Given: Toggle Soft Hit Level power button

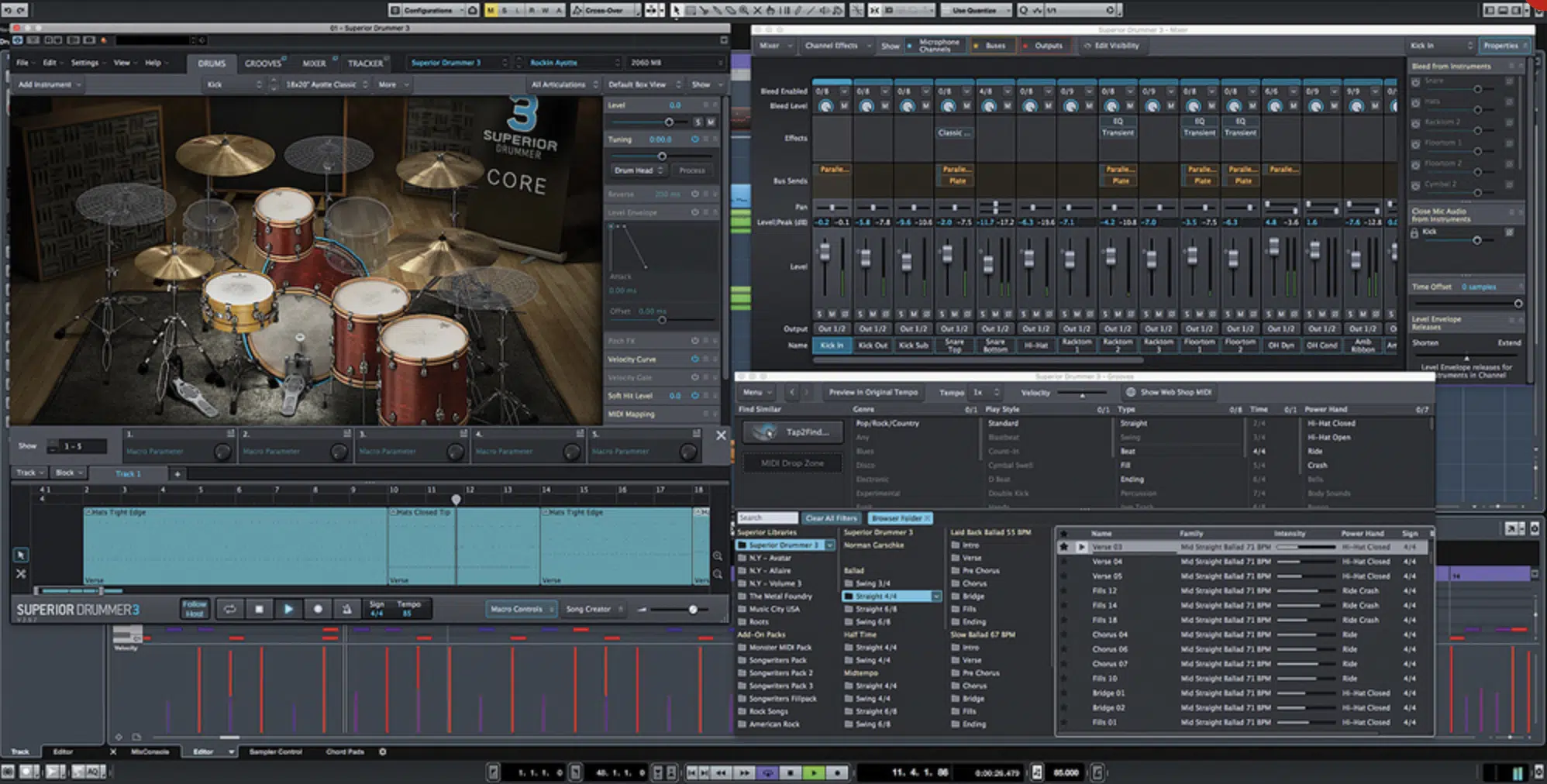Looking at the screenshot, I should pos(694,396).
